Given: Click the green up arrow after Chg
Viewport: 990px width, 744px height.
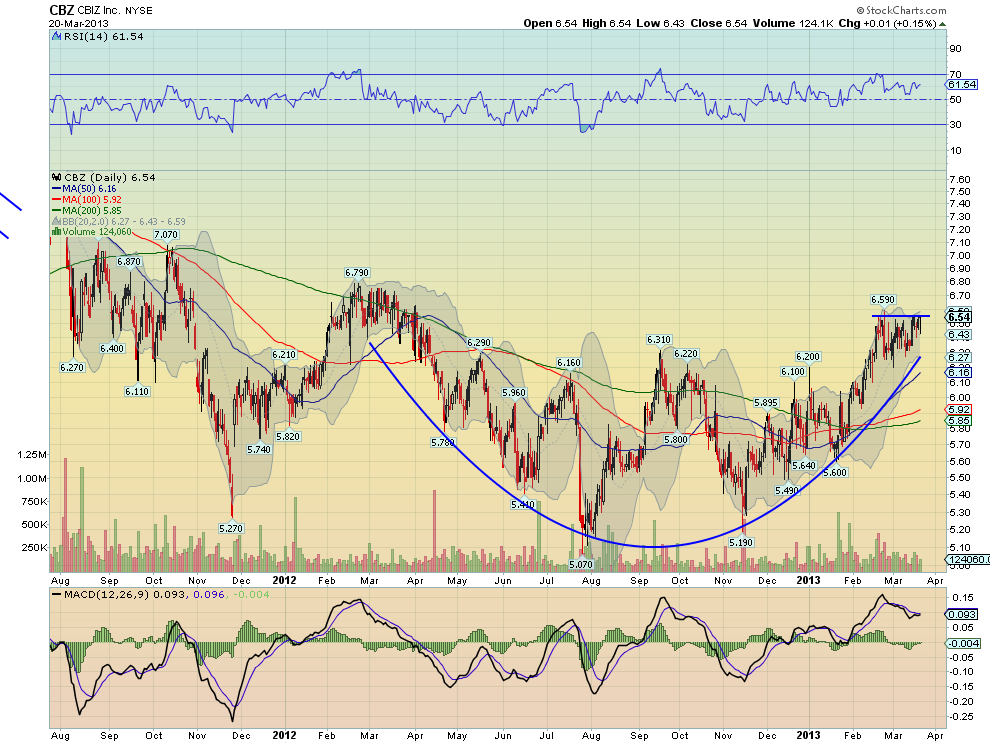Looking at the screenshot, I should [943, 24].
